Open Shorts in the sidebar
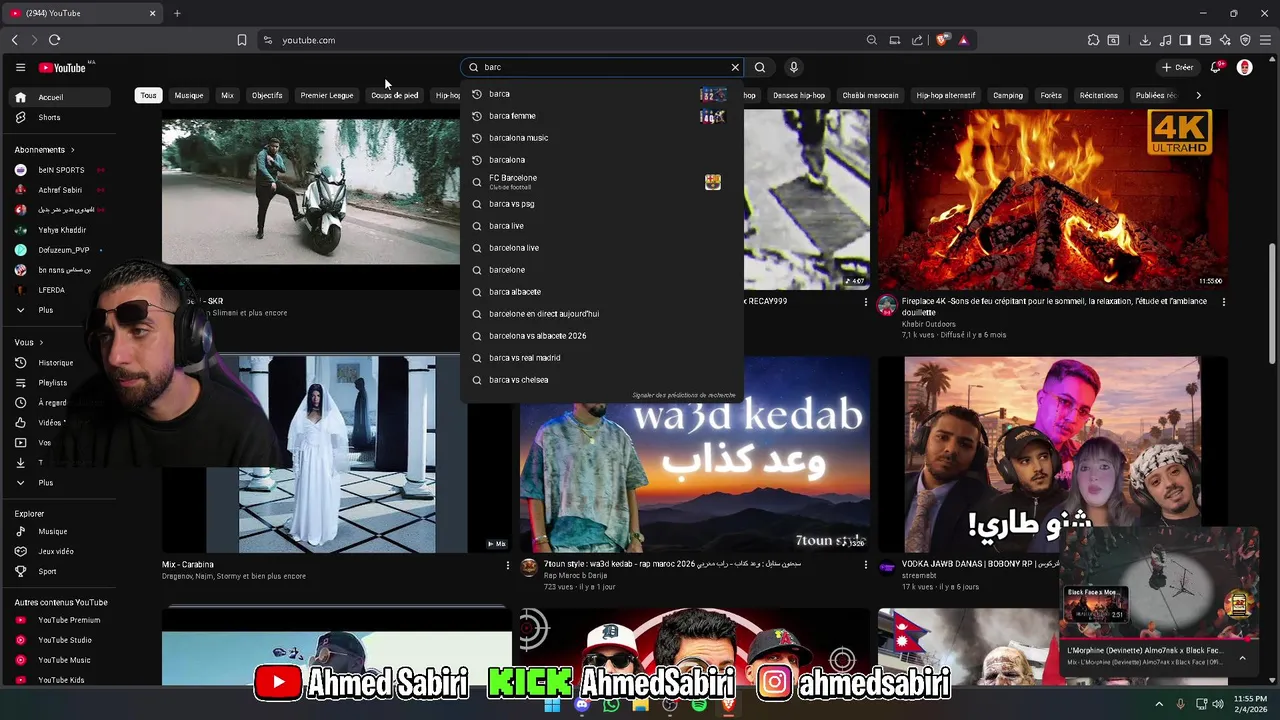The height and width of the screenshot is (720, 1280). click(x=59, y=117)
